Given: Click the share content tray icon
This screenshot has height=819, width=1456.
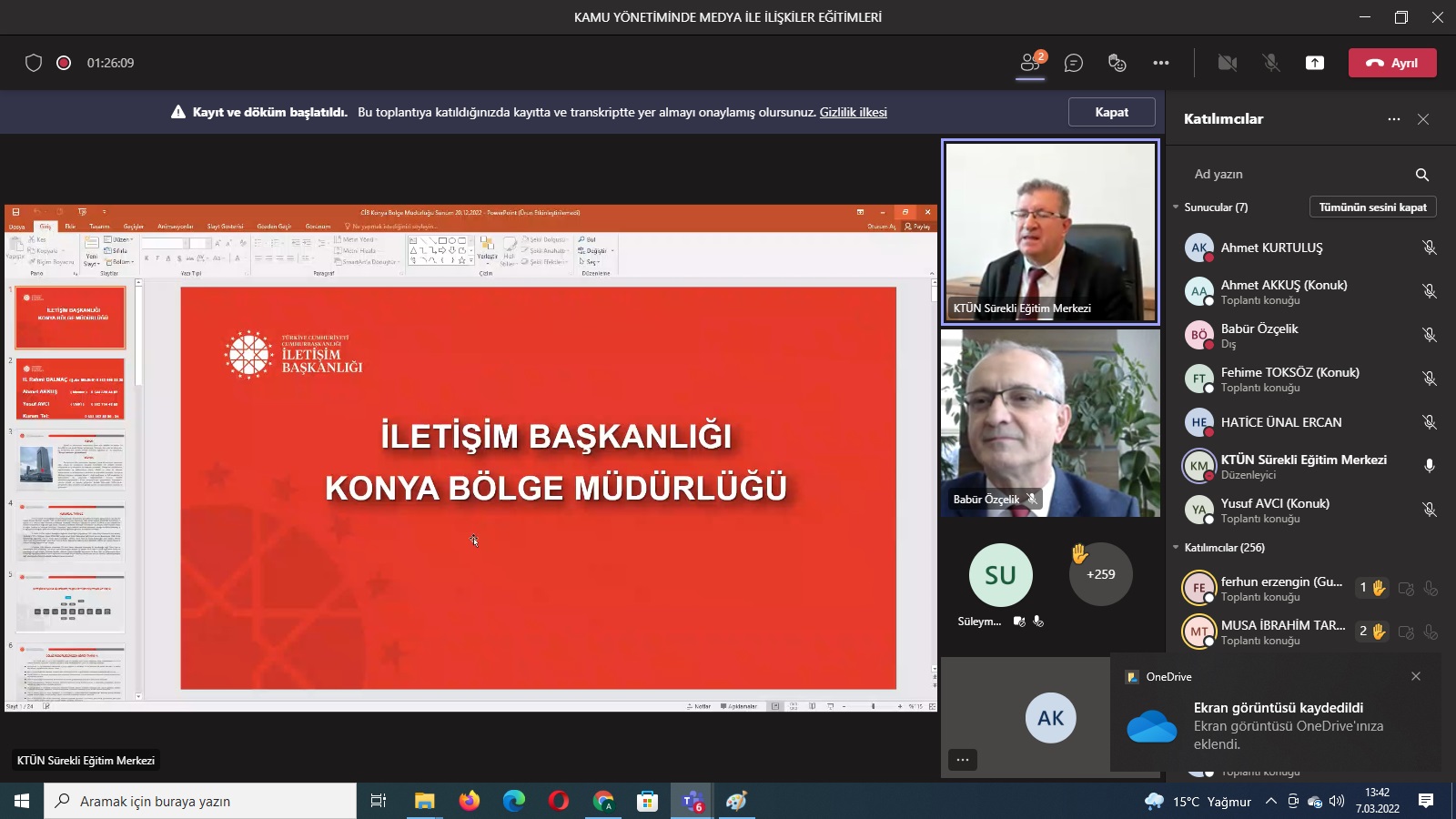Looking at the screenshot, I should 1315,63.
